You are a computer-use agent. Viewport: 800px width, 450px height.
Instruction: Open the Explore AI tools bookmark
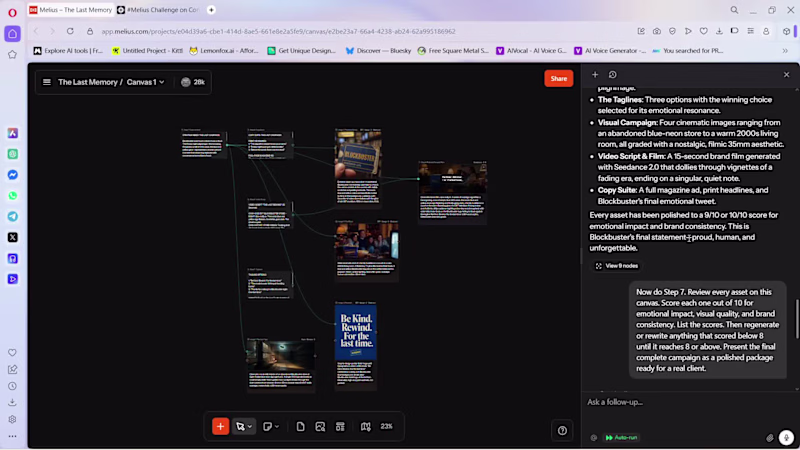68,51
